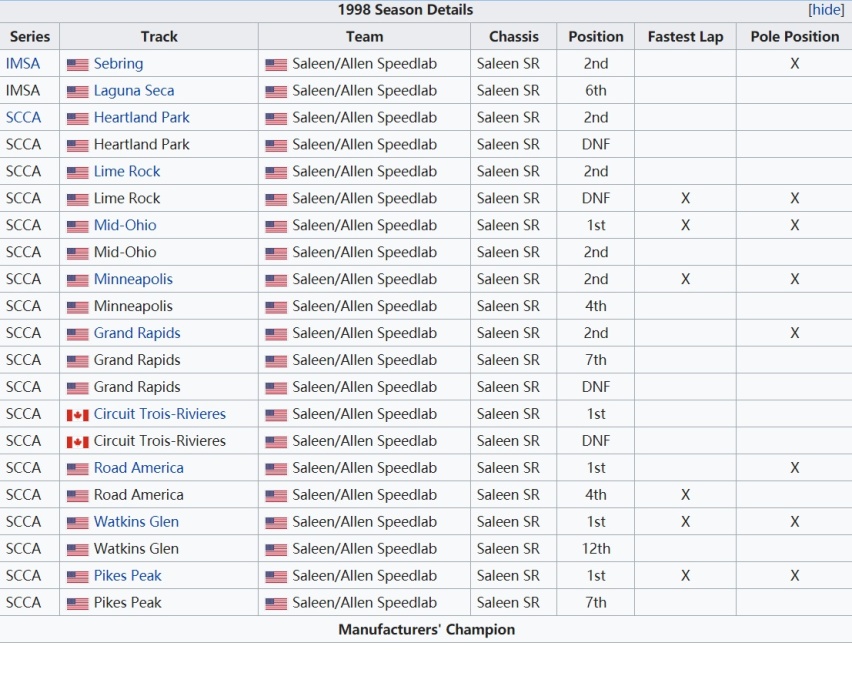Click the Position column header
852x673 pixels.
tap(596, 36)
